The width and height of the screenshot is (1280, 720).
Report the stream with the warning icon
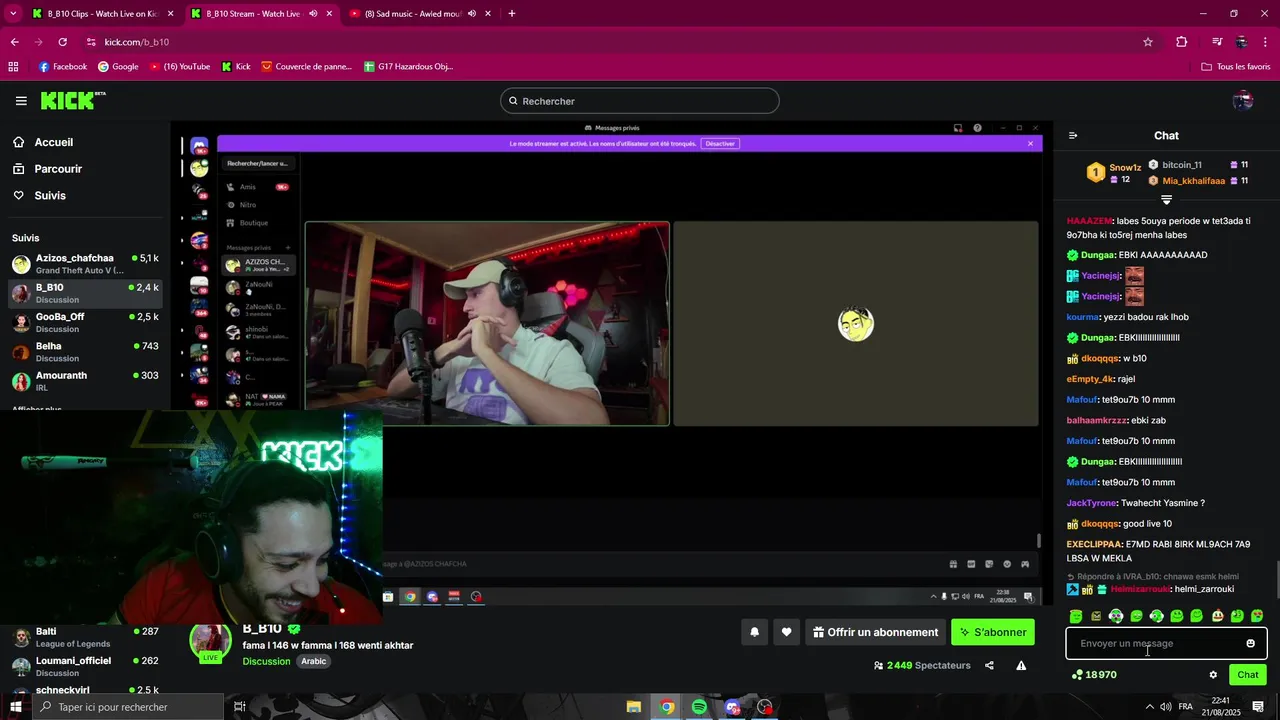1021,665
